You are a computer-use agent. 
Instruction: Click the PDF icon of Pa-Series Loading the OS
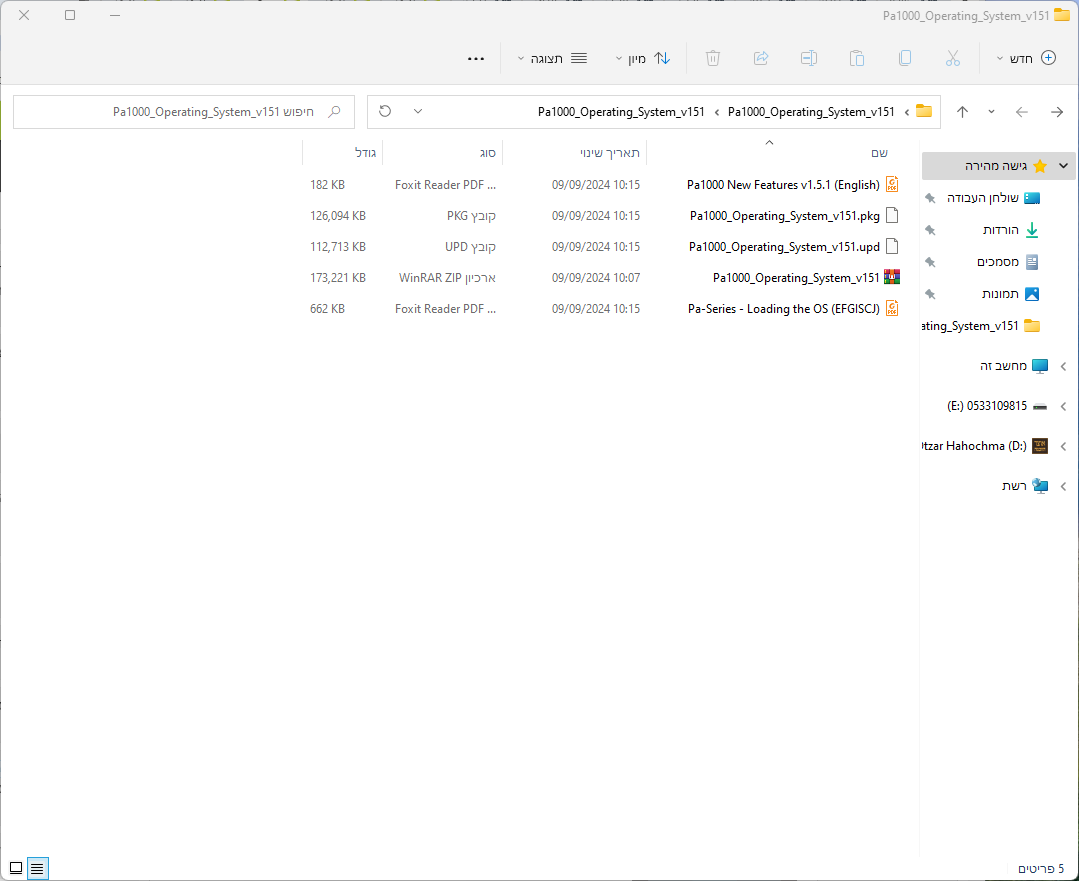coord(892,308)
